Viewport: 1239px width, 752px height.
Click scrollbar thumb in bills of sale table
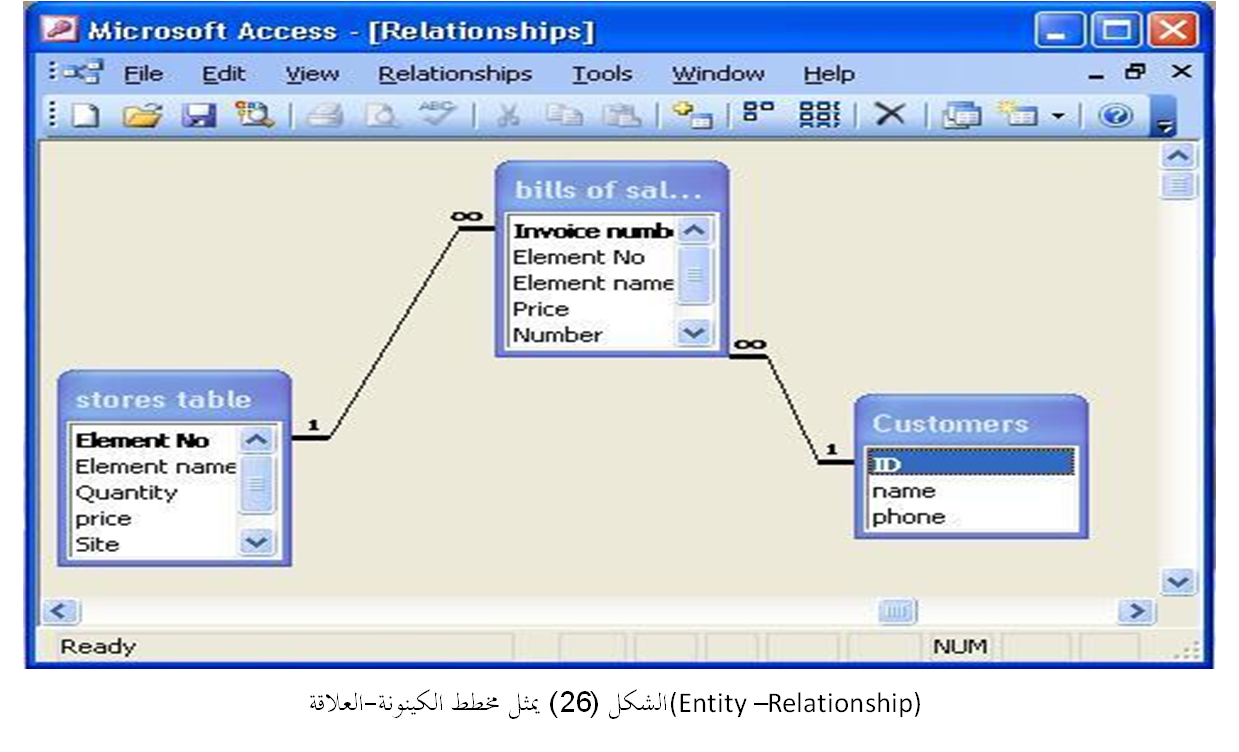point(694,276)
